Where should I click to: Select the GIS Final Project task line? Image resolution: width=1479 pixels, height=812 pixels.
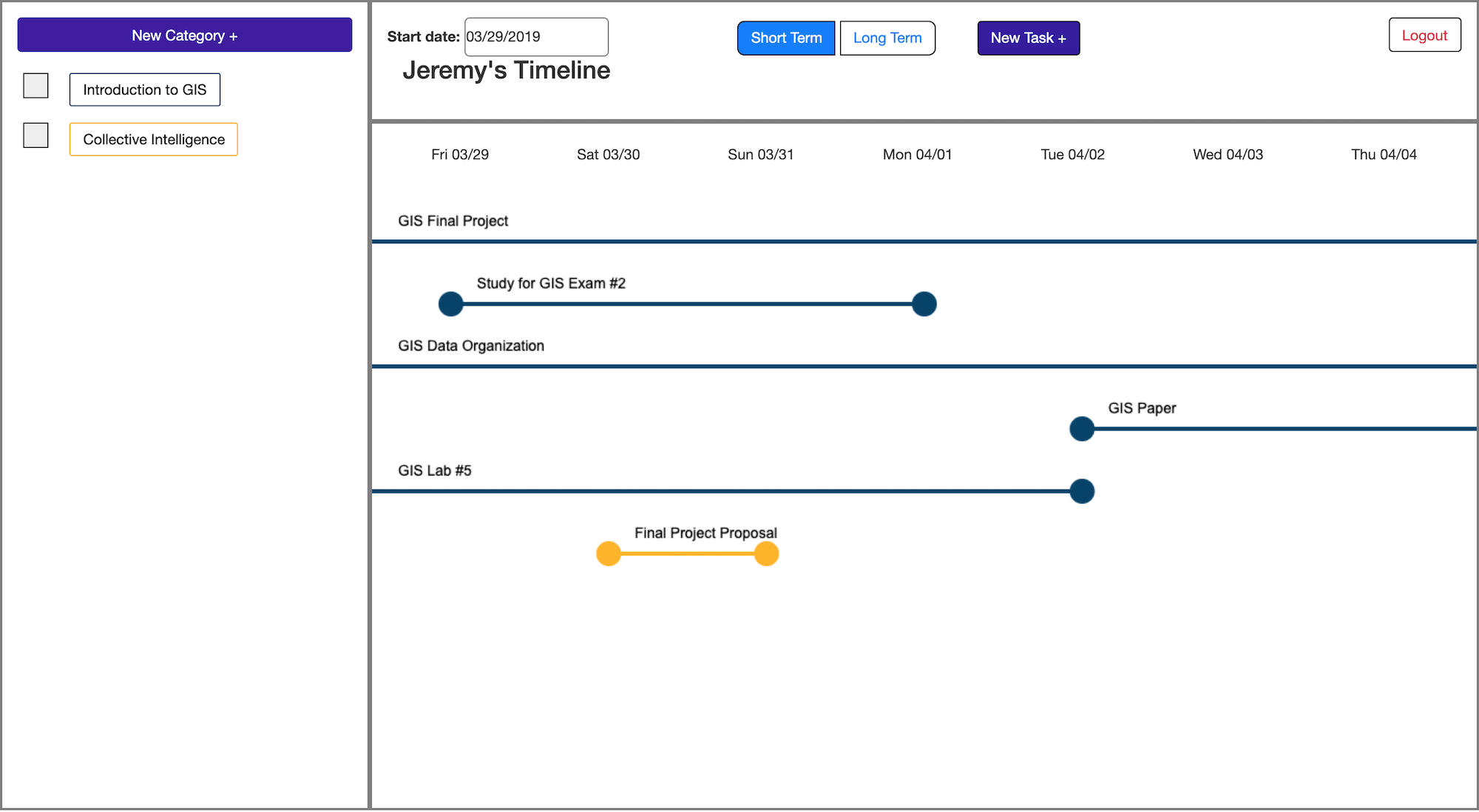pyautogui.click(x=923, y=241)
